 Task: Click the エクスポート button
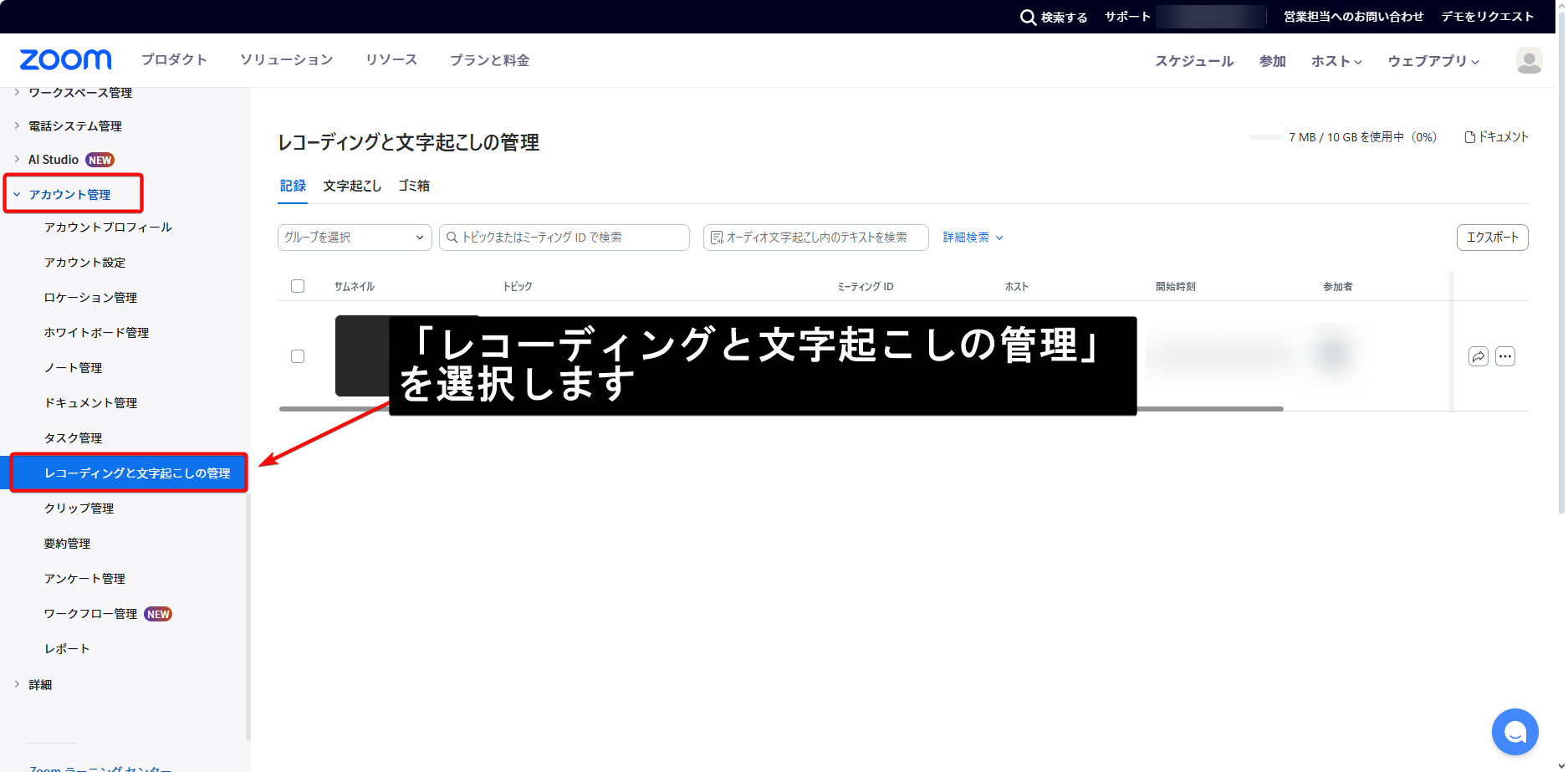(1492, 238)
